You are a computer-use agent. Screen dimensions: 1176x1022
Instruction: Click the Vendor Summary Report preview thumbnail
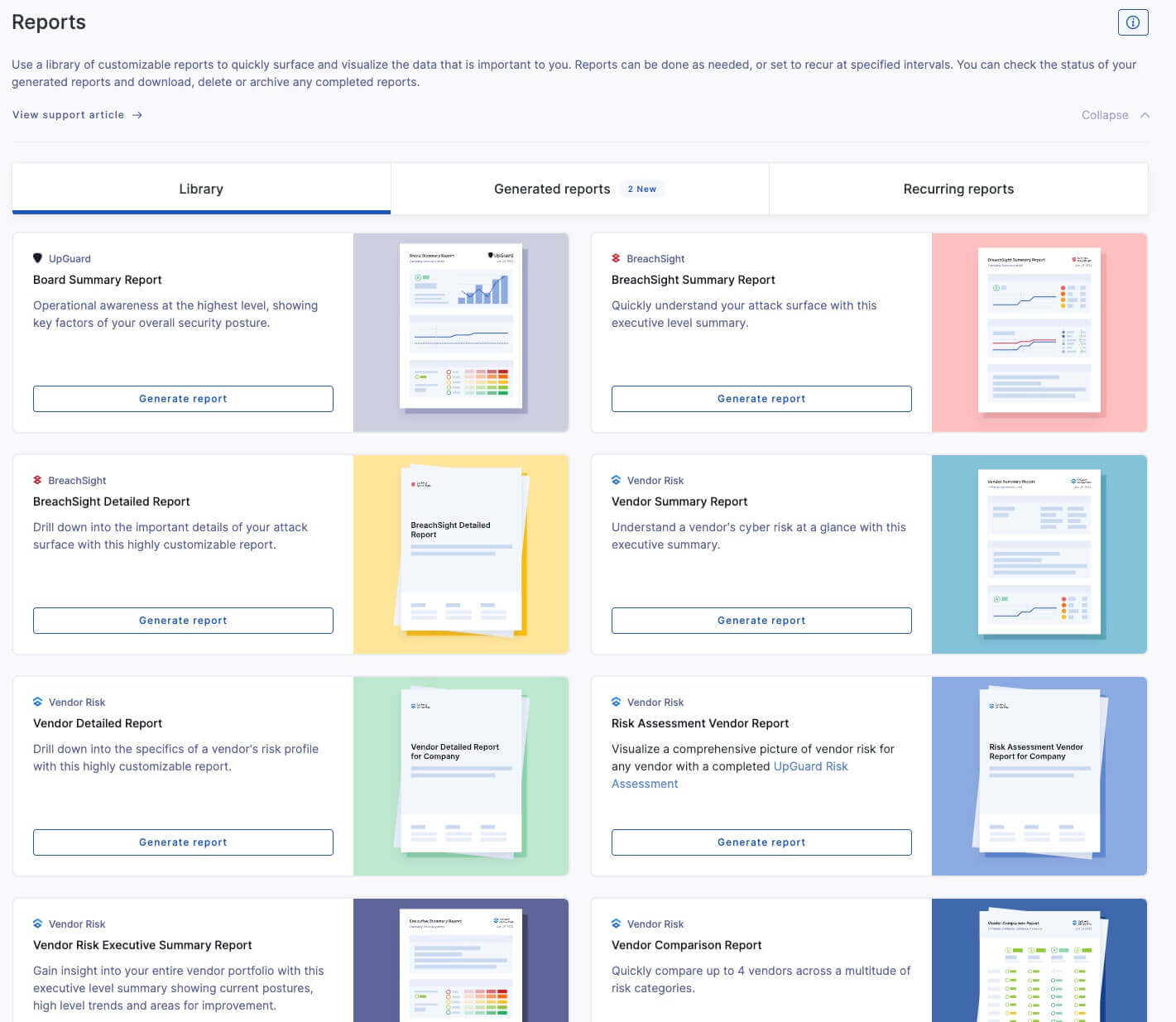click(1039, 554)
